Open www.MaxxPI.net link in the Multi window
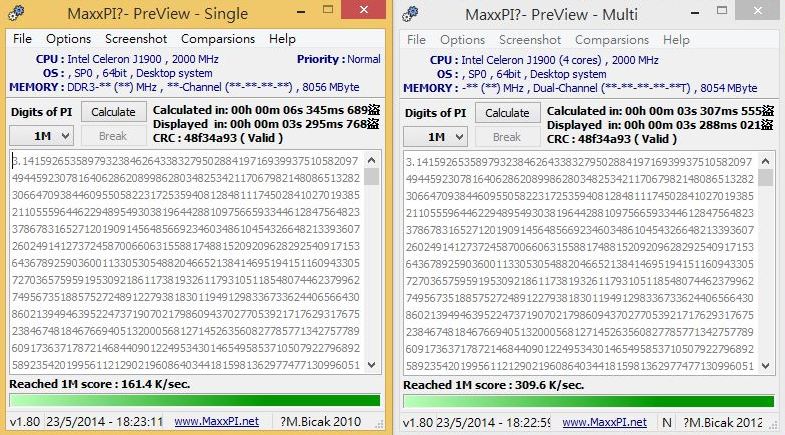 point(605,422)
